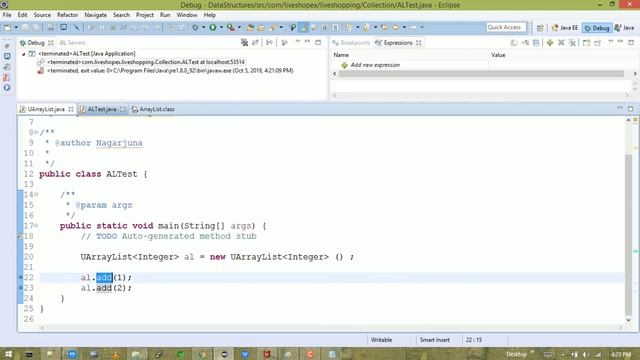Open the Refactor menu
This screenshot has width=640, height=360.
(67, 15)
